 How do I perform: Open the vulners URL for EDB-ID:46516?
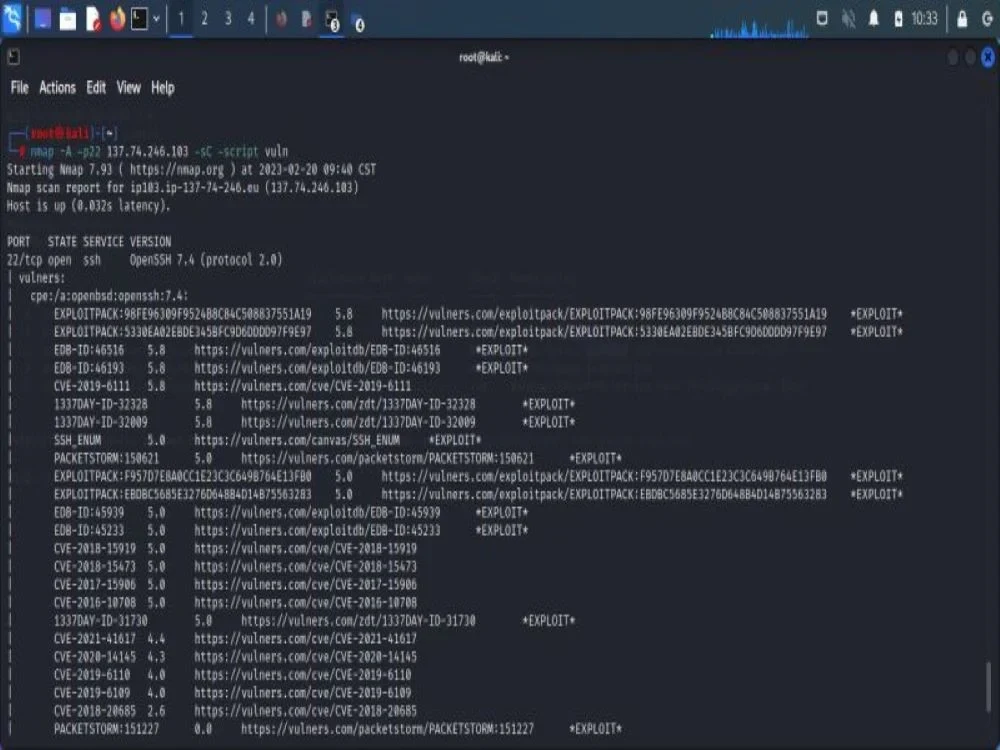pyautogui.click(x=317, y=350)
